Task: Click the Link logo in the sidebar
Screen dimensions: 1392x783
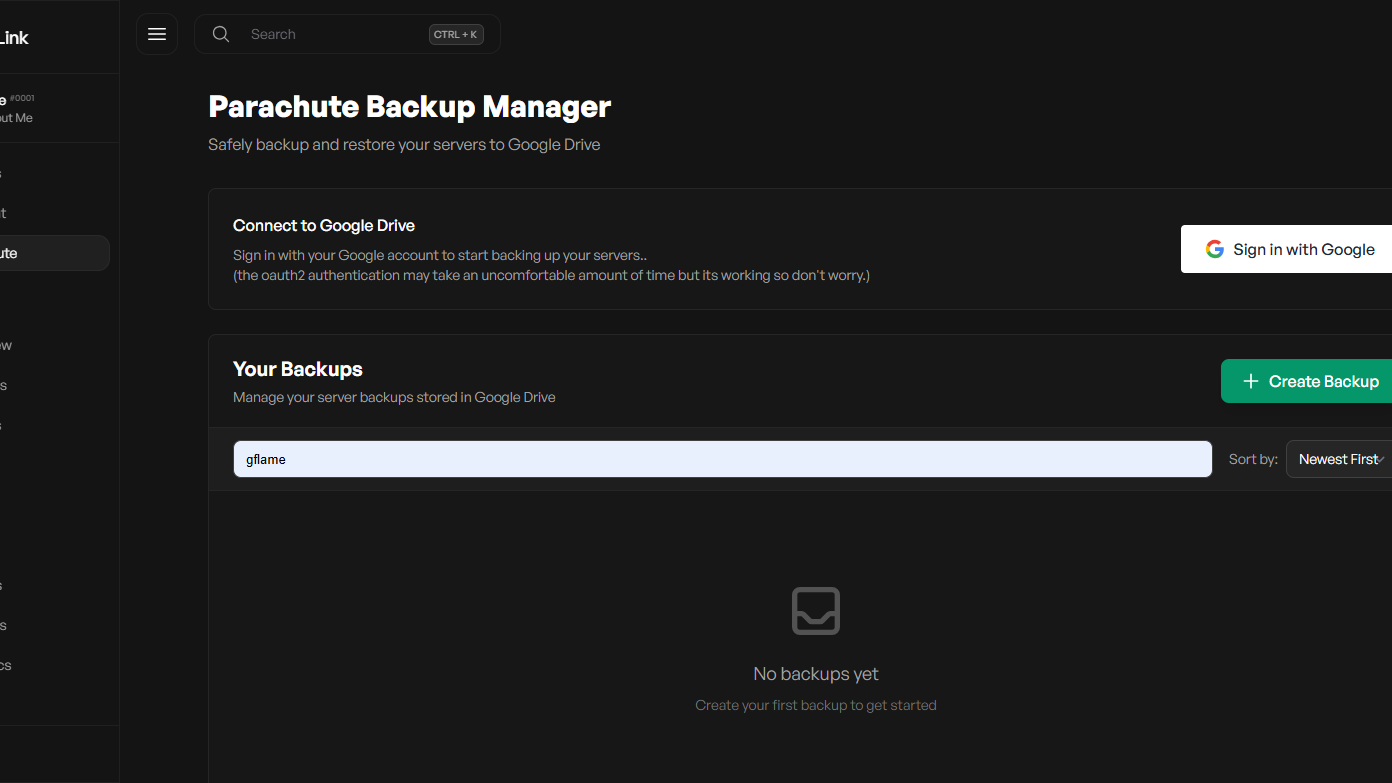Action: [x=14, y=38]
